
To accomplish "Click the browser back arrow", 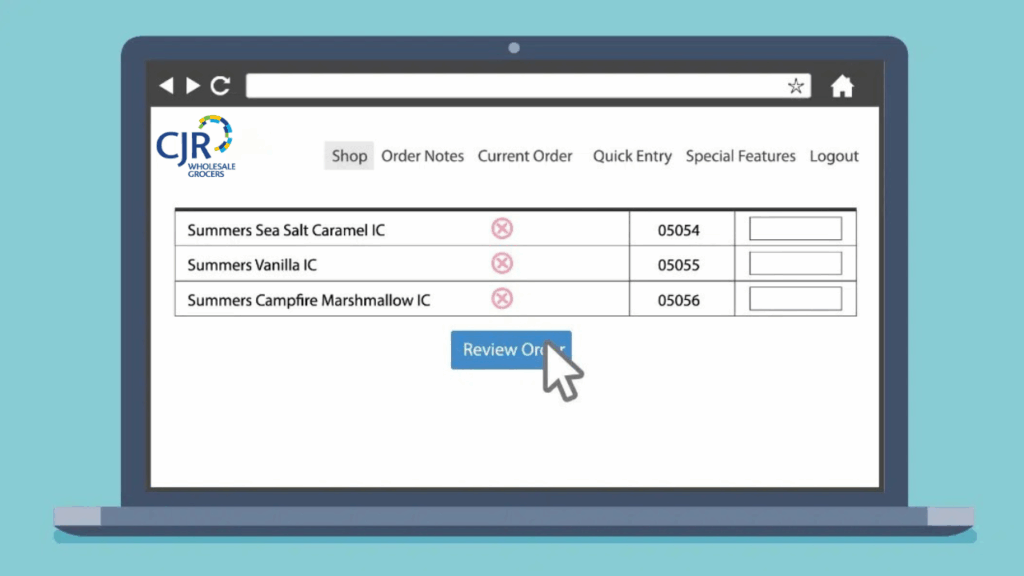I will coord(166,86).
